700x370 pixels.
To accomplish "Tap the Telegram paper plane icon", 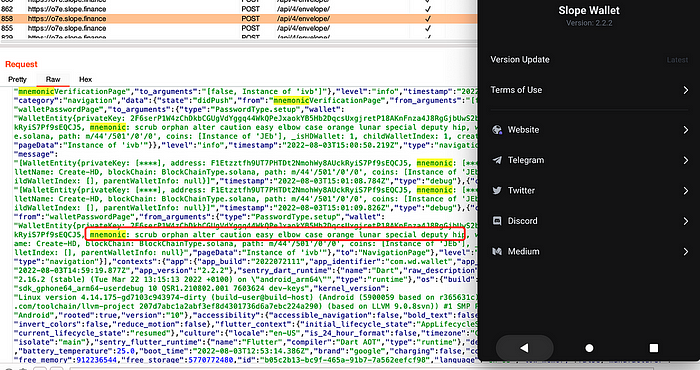I will [x=497, y=160].
